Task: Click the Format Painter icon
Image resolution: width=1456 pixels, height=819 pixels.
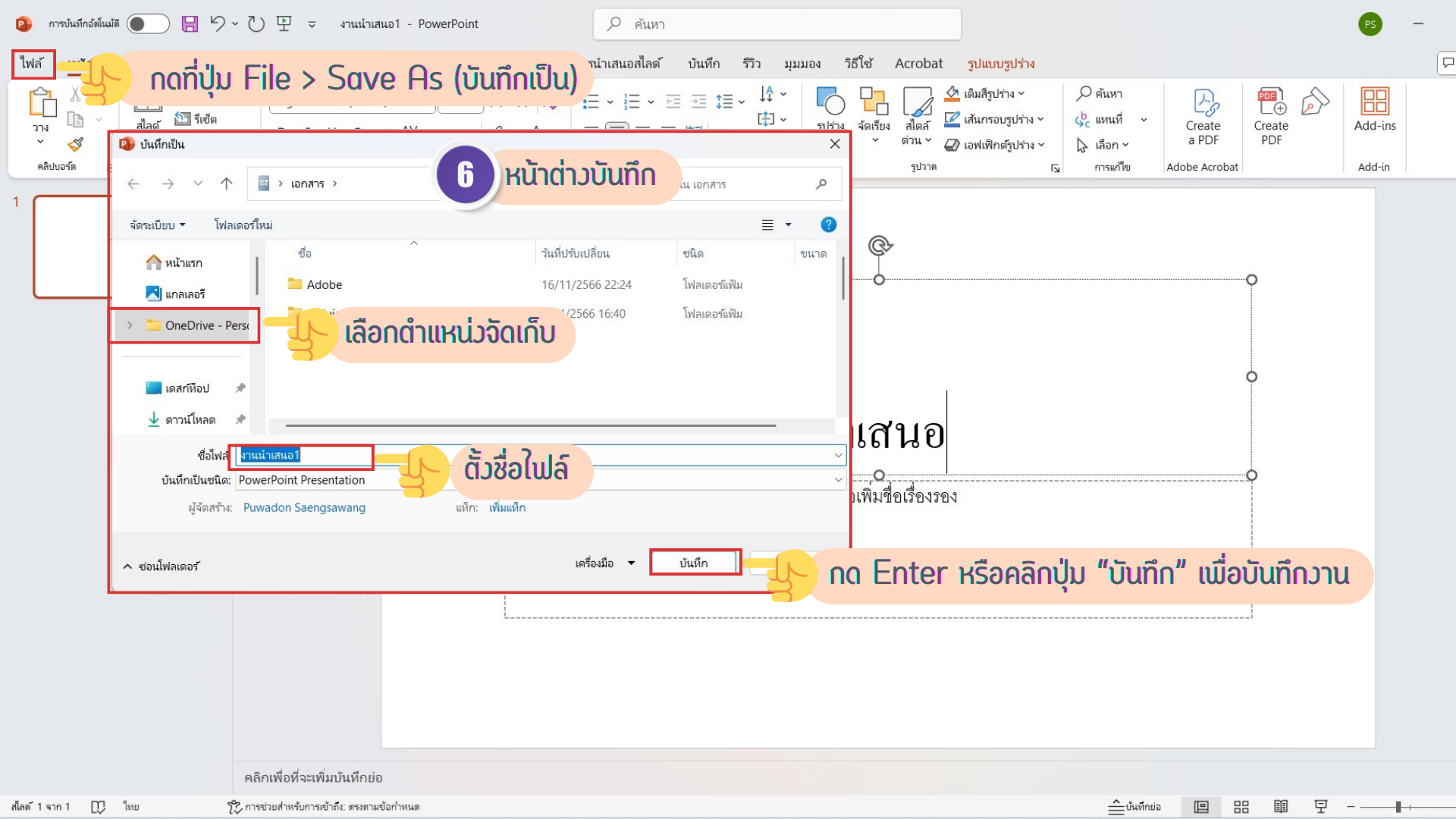Action: (76, 144)
